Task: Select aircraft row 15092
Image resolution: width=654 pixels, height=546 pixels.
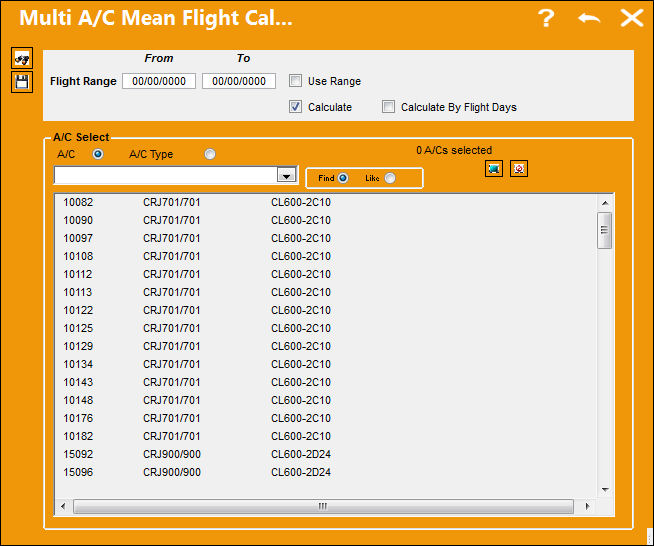Action: [x=325, y=454]
